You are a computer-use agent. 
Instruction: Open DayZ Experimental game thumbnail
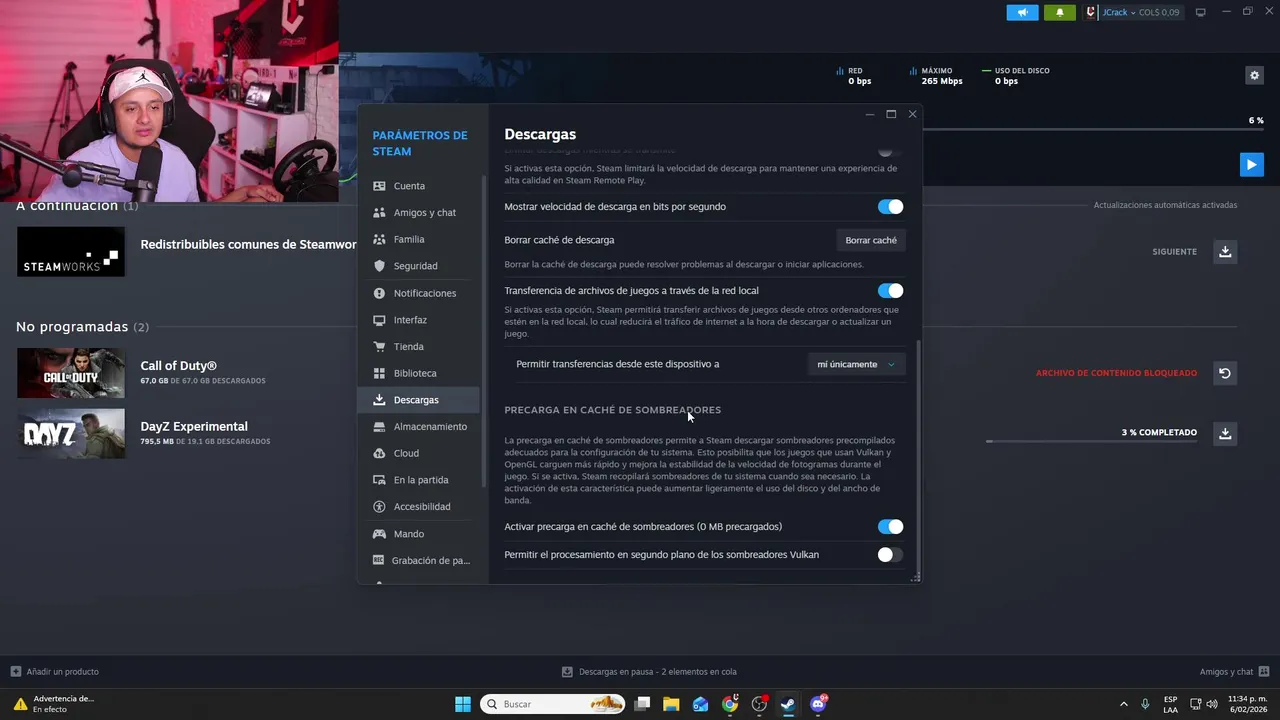coord(71,433)
